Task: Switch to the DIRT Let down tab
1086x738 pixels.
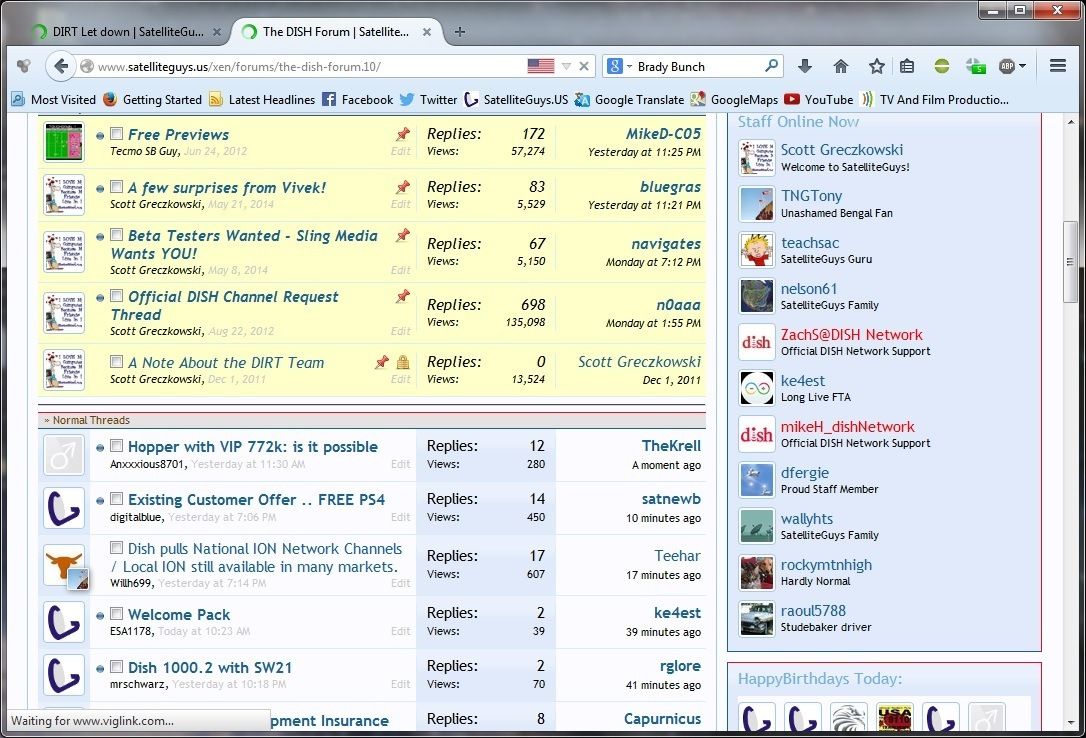Action: 127,32
